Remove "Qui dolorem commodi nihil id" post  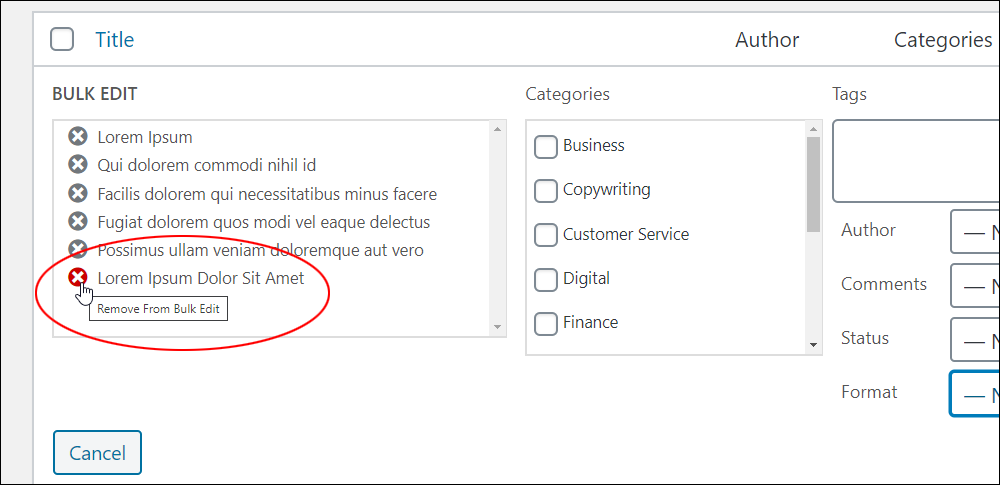77,165
